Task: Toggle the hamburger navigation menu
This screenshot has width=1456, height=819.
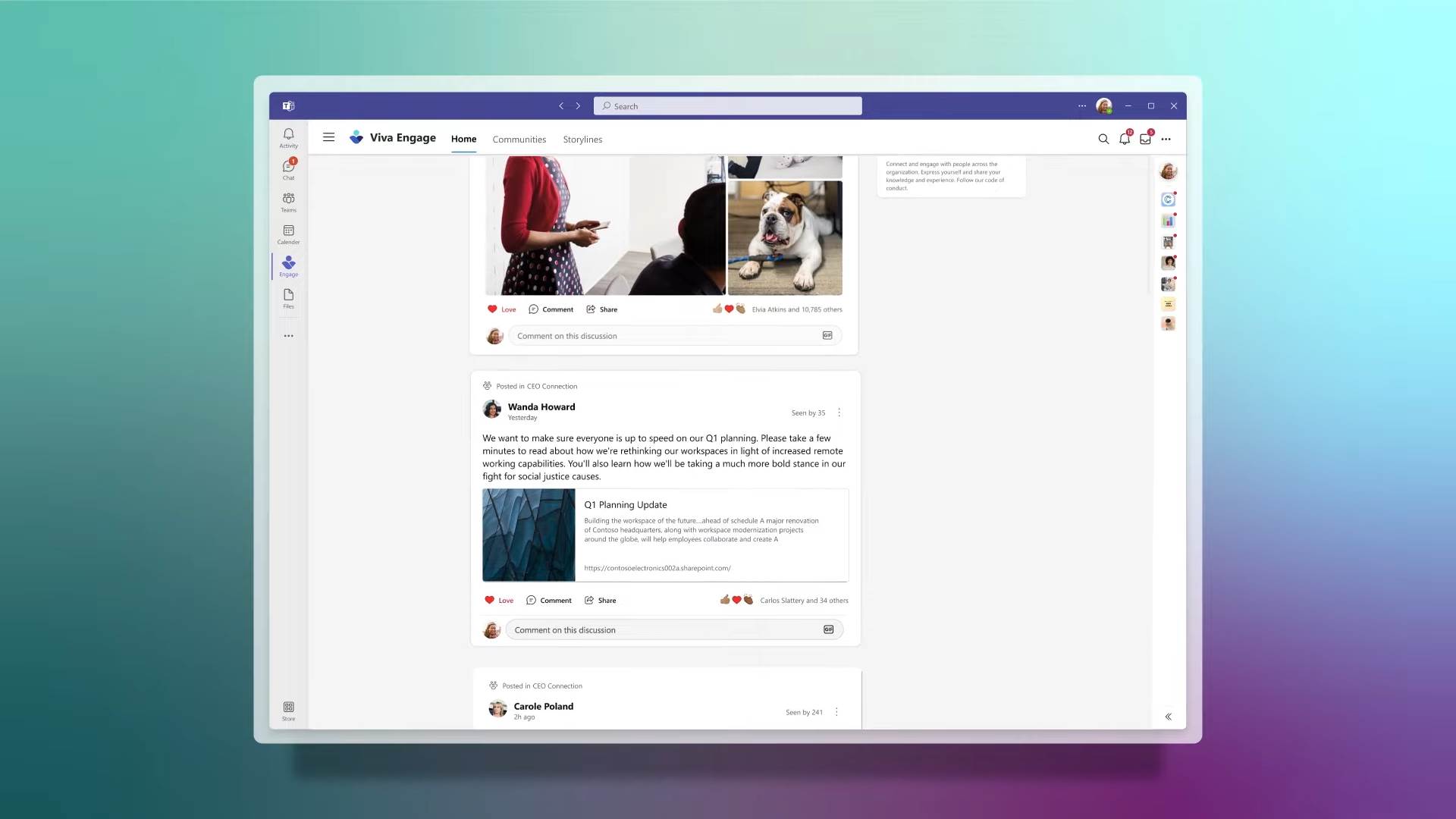Action: (328, 137)
